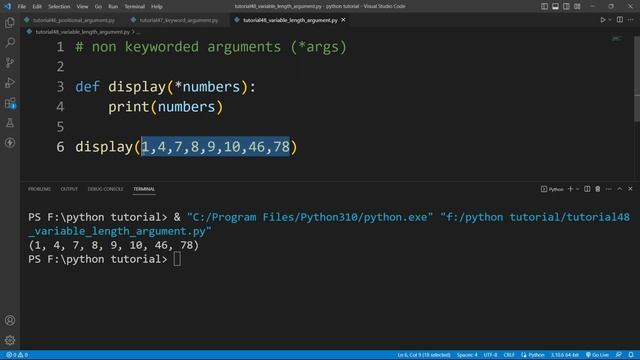
Task: Click the terminal prompt cursor
Action: [177, 259]
